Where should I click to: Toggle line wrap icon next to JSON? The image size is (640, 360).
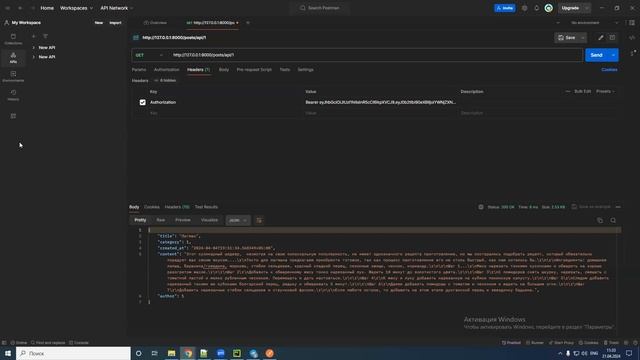[259, 220]
